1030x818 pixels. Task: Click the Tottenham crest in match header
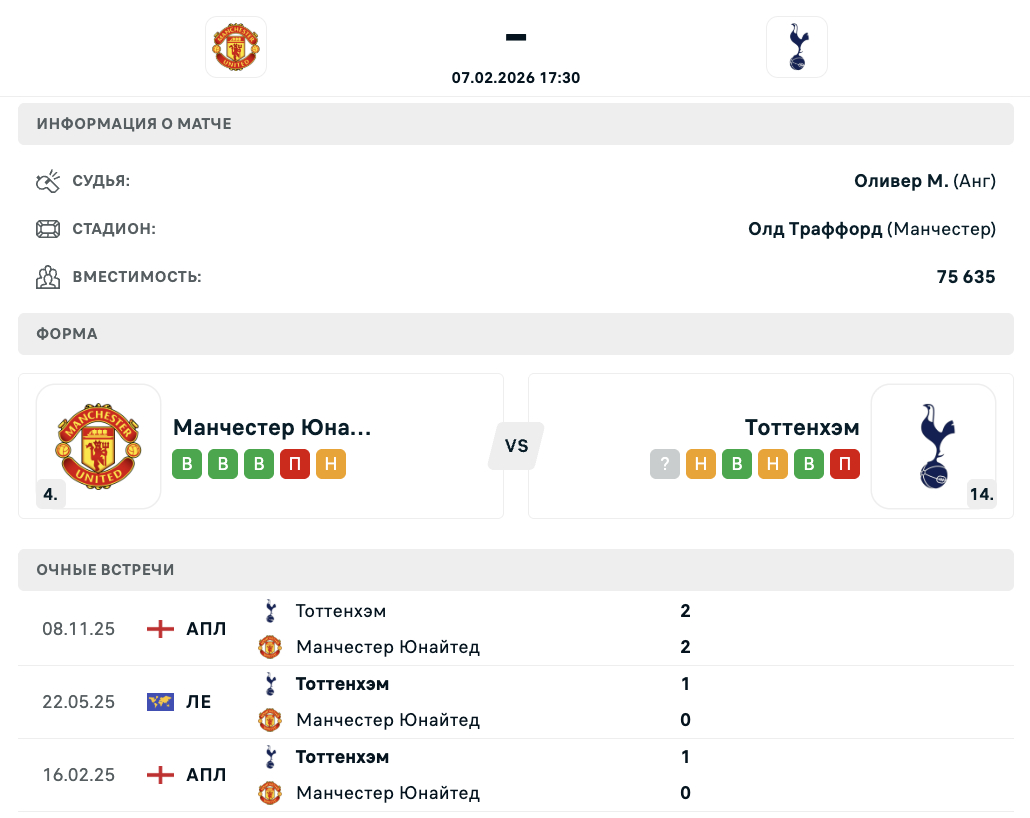796,47
